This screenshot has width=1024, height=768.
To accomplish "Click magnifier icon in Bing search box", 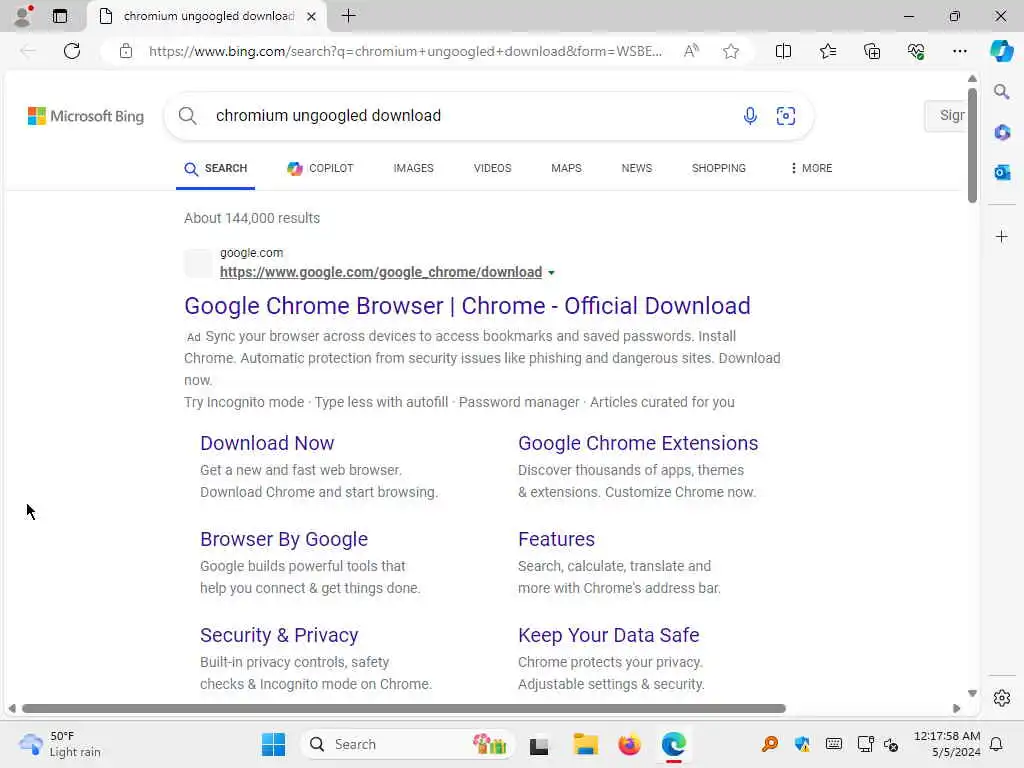I will pyautogui.click(x=187, y=116).
